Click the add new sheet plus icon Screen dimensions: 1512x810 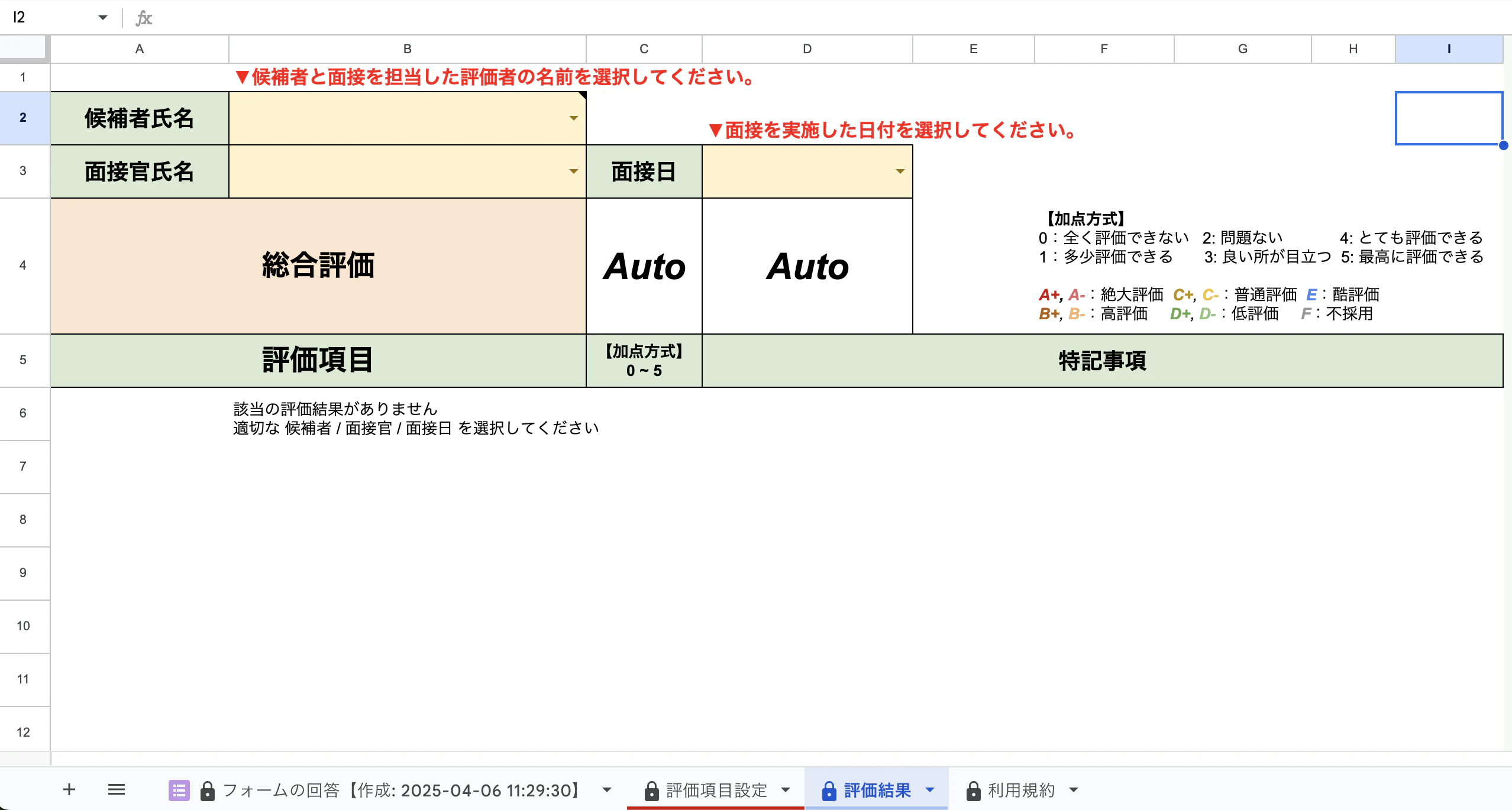tap(69, 789)
